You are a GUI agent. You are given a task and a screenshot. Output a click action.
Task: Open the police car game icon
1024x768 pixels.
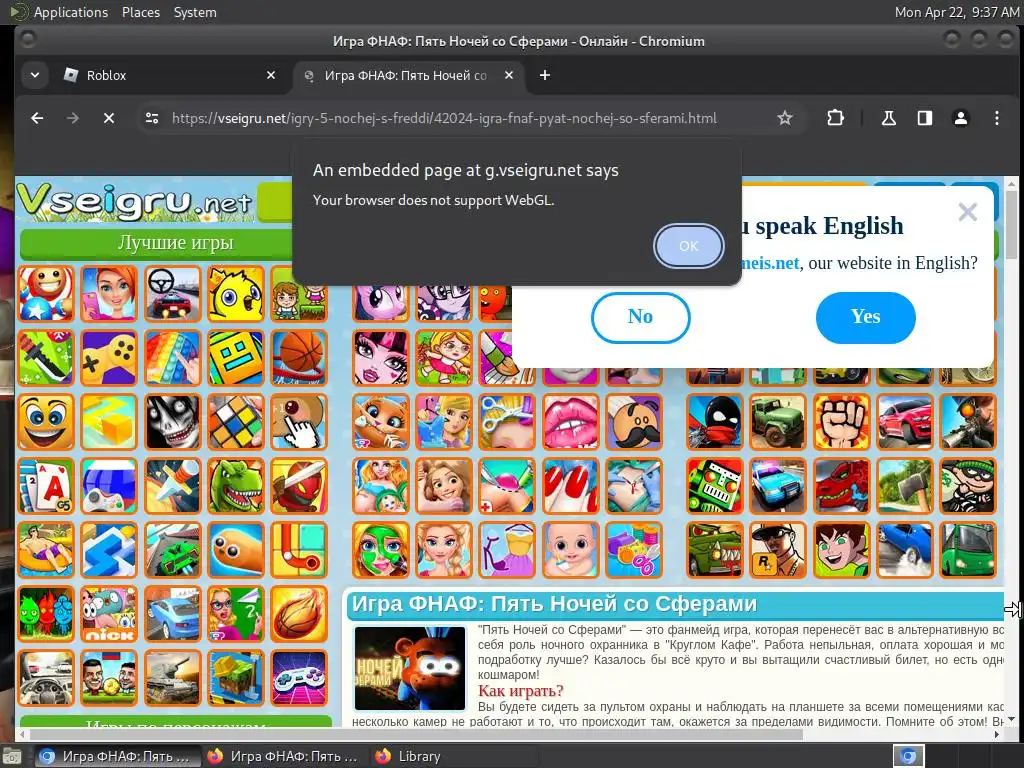pyautogui.click(x=778, y=486)
